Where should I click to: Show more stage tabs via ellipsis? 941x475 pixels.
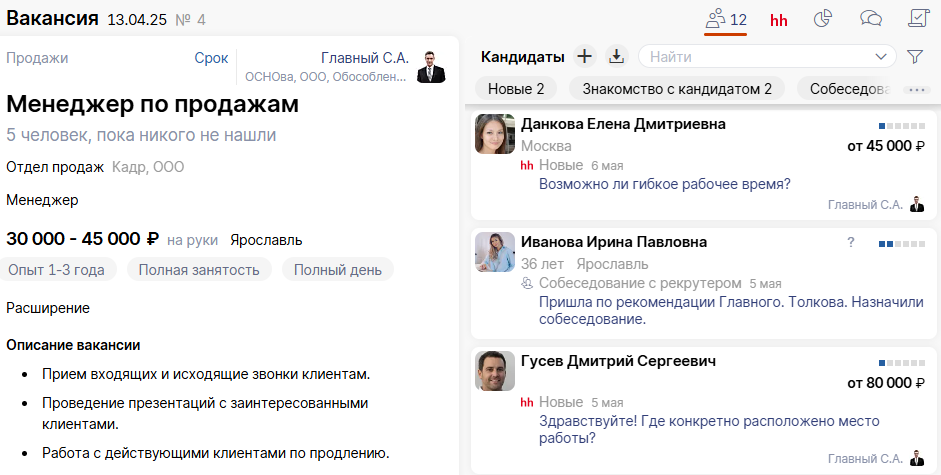(x=915, y=89)
